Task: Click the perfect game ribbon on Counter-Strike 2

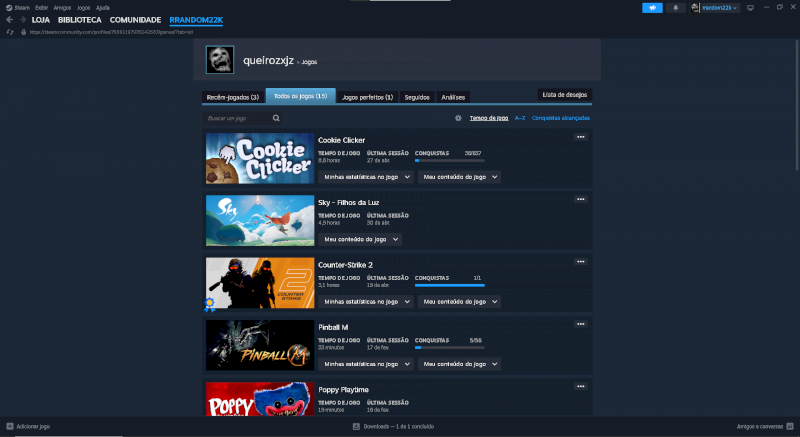Action: [x=209, y=304]
